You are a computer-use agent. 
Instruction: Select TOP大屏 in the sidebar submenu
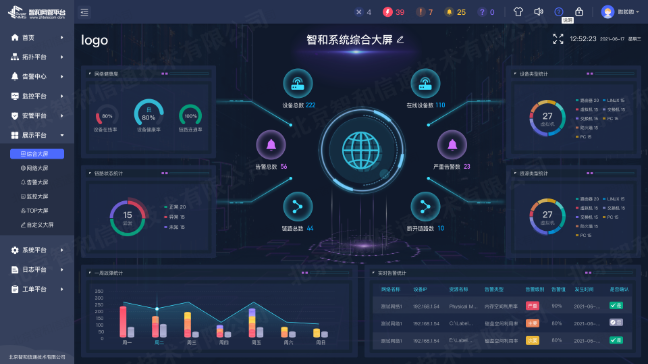point(35,211)
